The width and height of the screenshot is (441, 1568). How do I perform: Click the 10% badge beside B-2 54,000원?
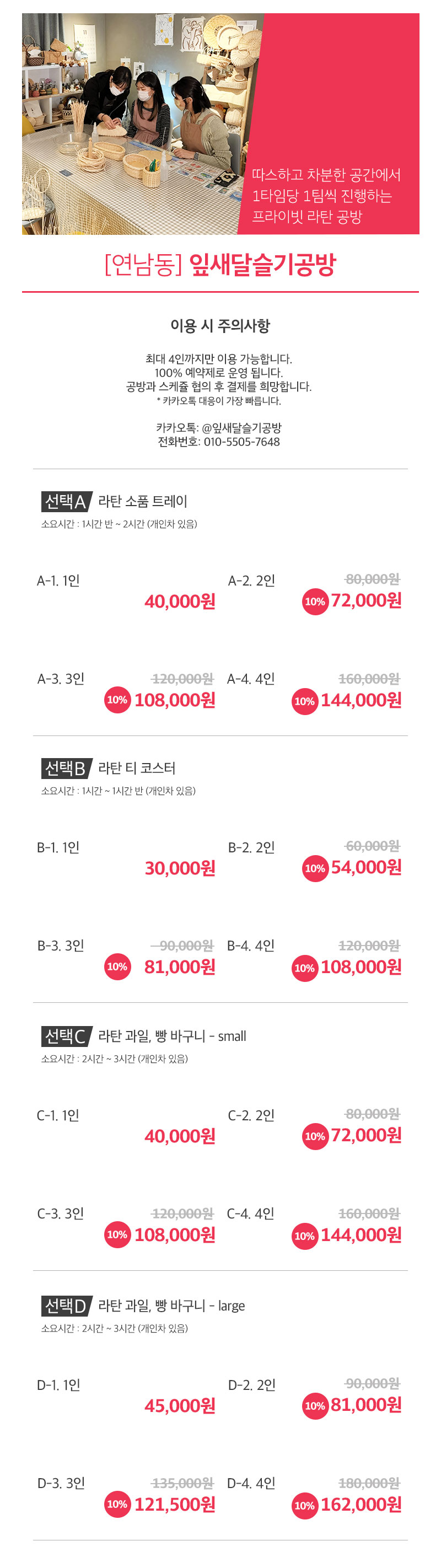(315, 868)
